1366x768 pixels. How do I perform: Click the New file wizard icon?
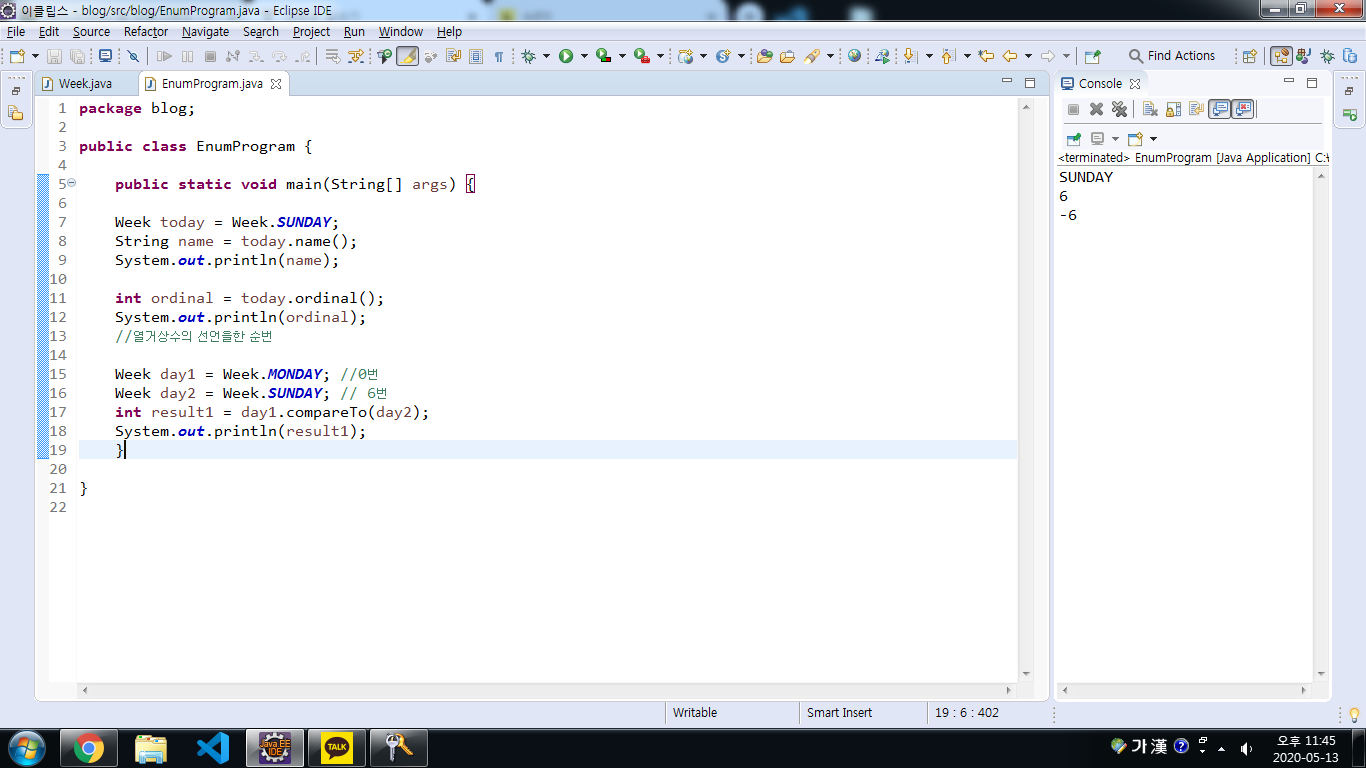click(17, 56)
